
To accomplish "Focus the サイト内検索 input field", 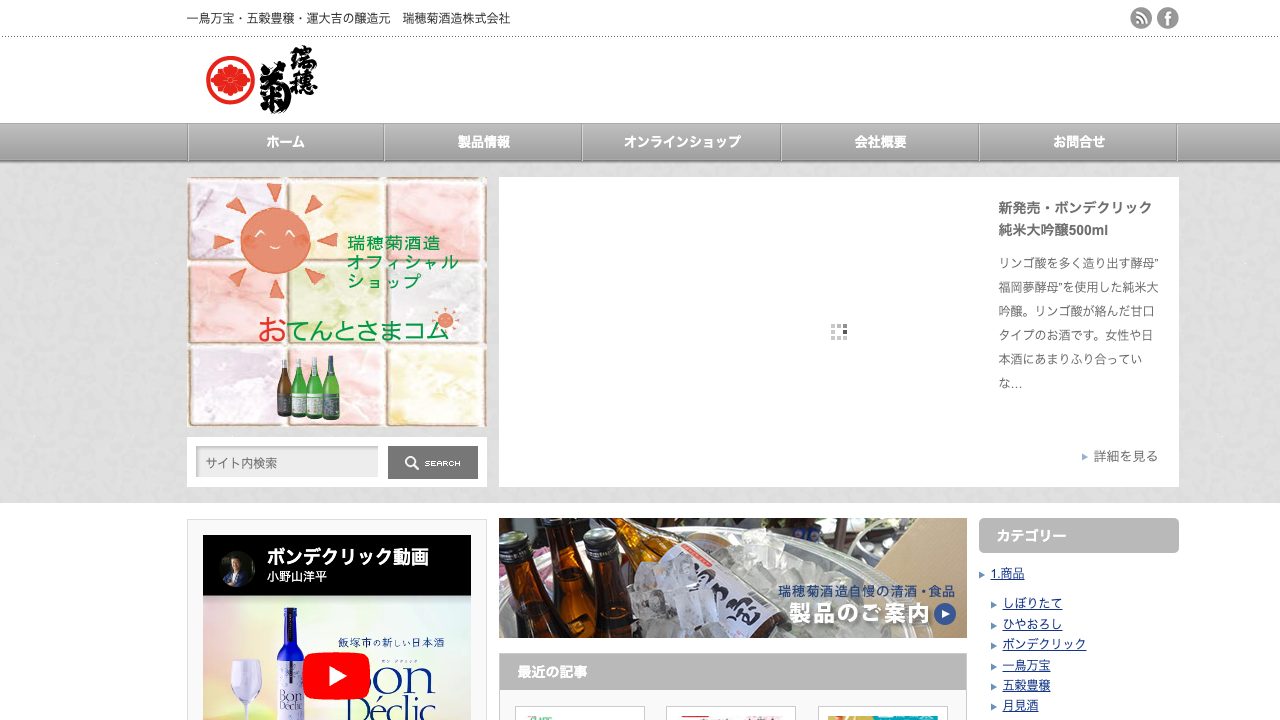I will click(287, 463).
